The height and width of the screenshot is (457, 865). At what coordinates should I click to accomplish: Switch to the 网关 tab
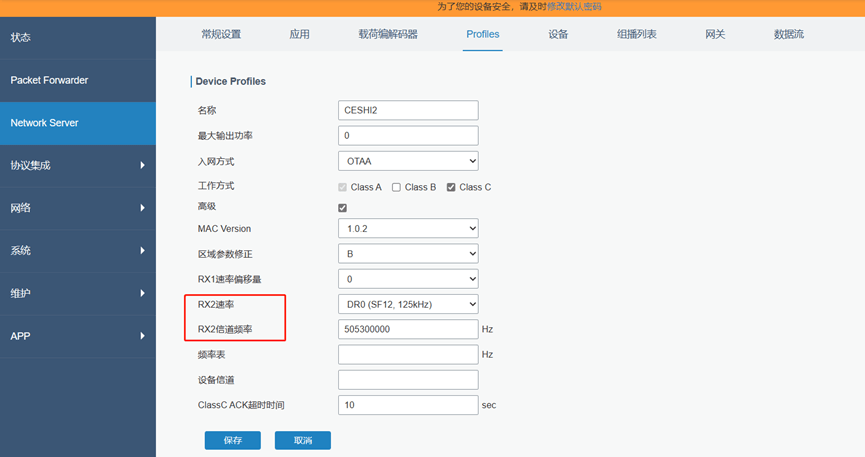tap(715, 34)
